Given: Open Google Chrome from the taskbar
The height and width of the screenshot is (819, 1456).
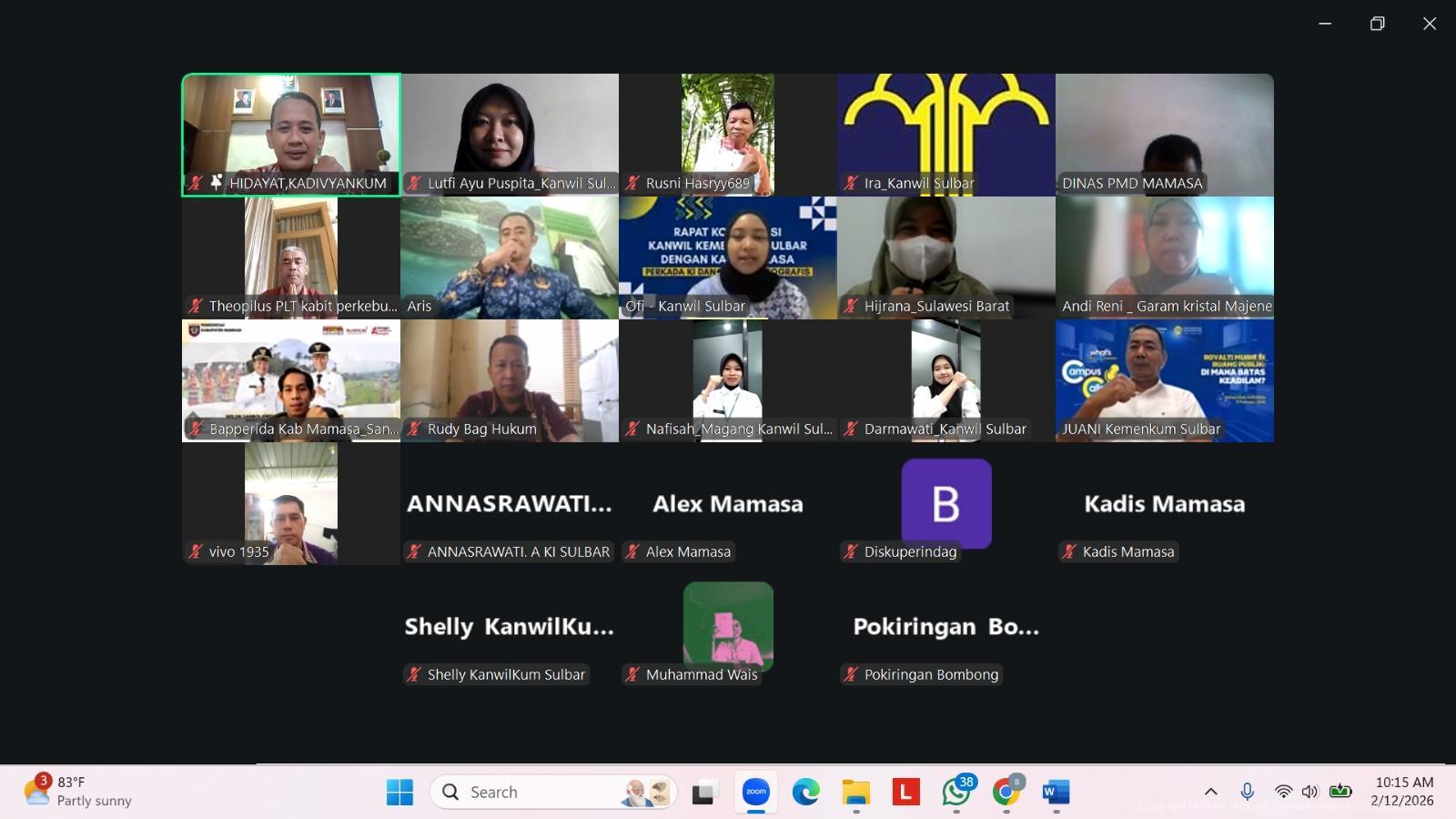Looking at the screenshot, I should click(x=1006, y=793).
